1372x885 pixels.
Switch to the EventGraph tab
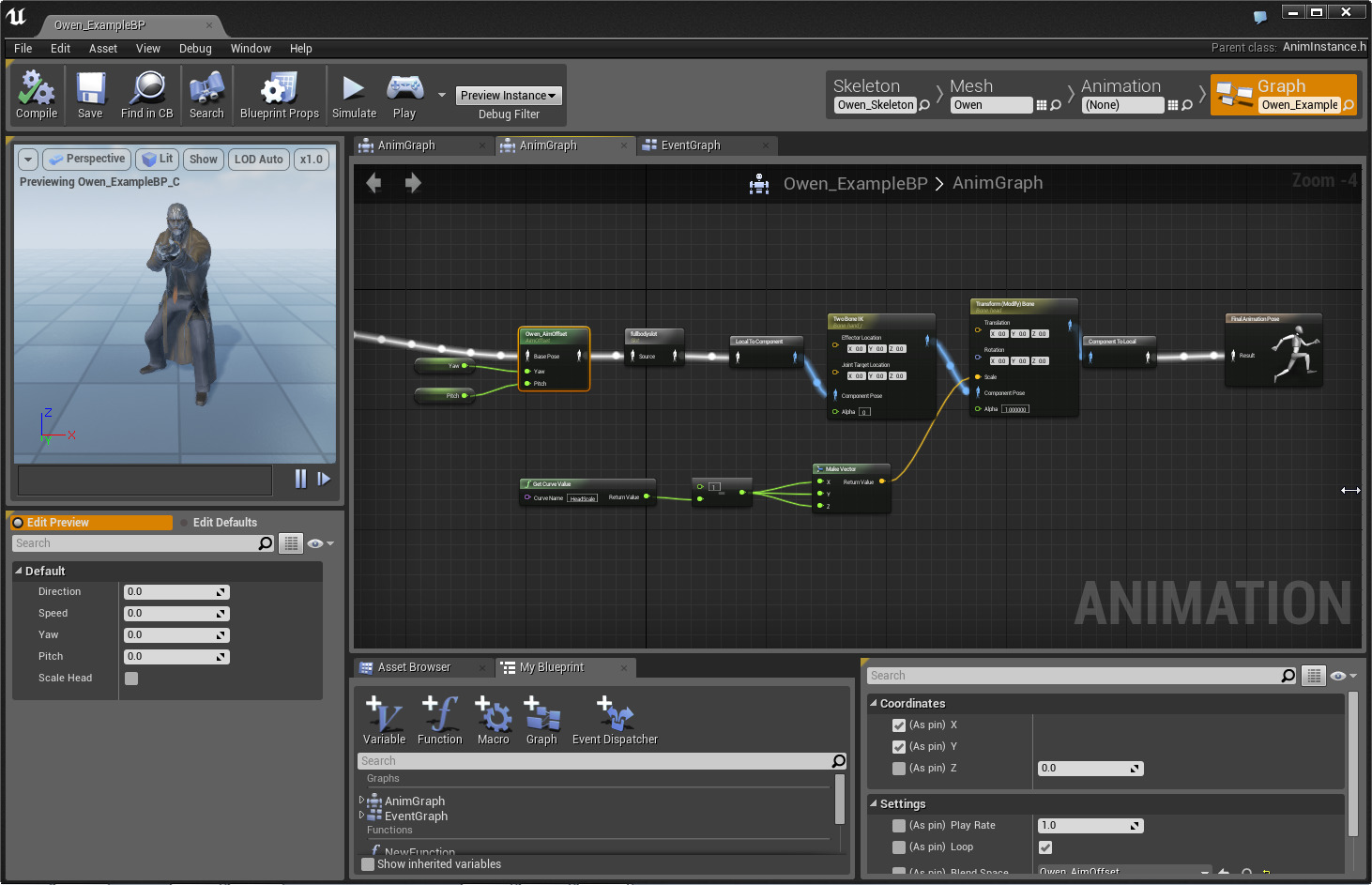click(691, 145)
